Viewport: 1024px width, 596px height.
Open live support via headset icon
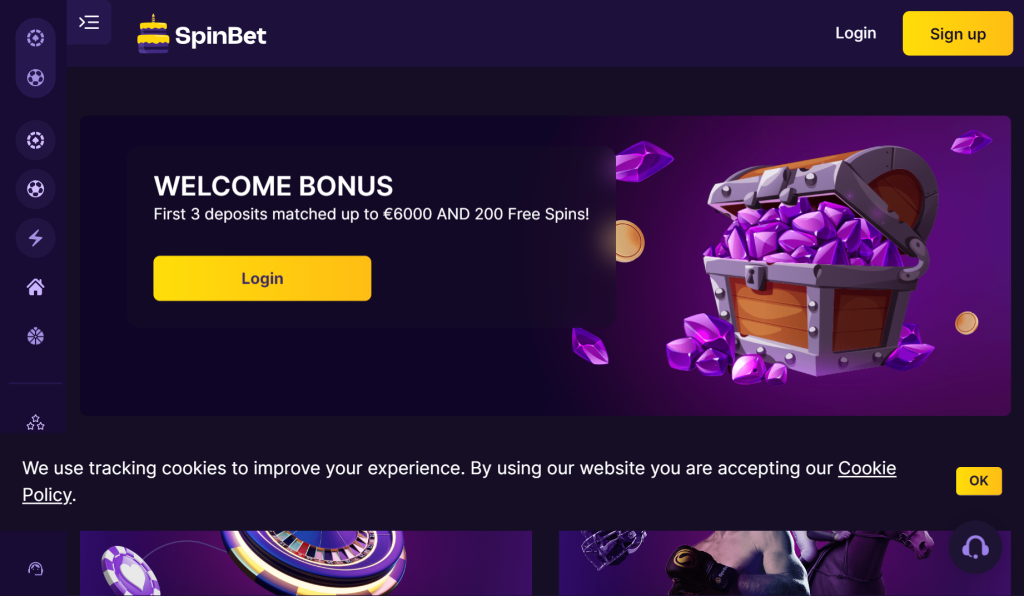[975, 547]
